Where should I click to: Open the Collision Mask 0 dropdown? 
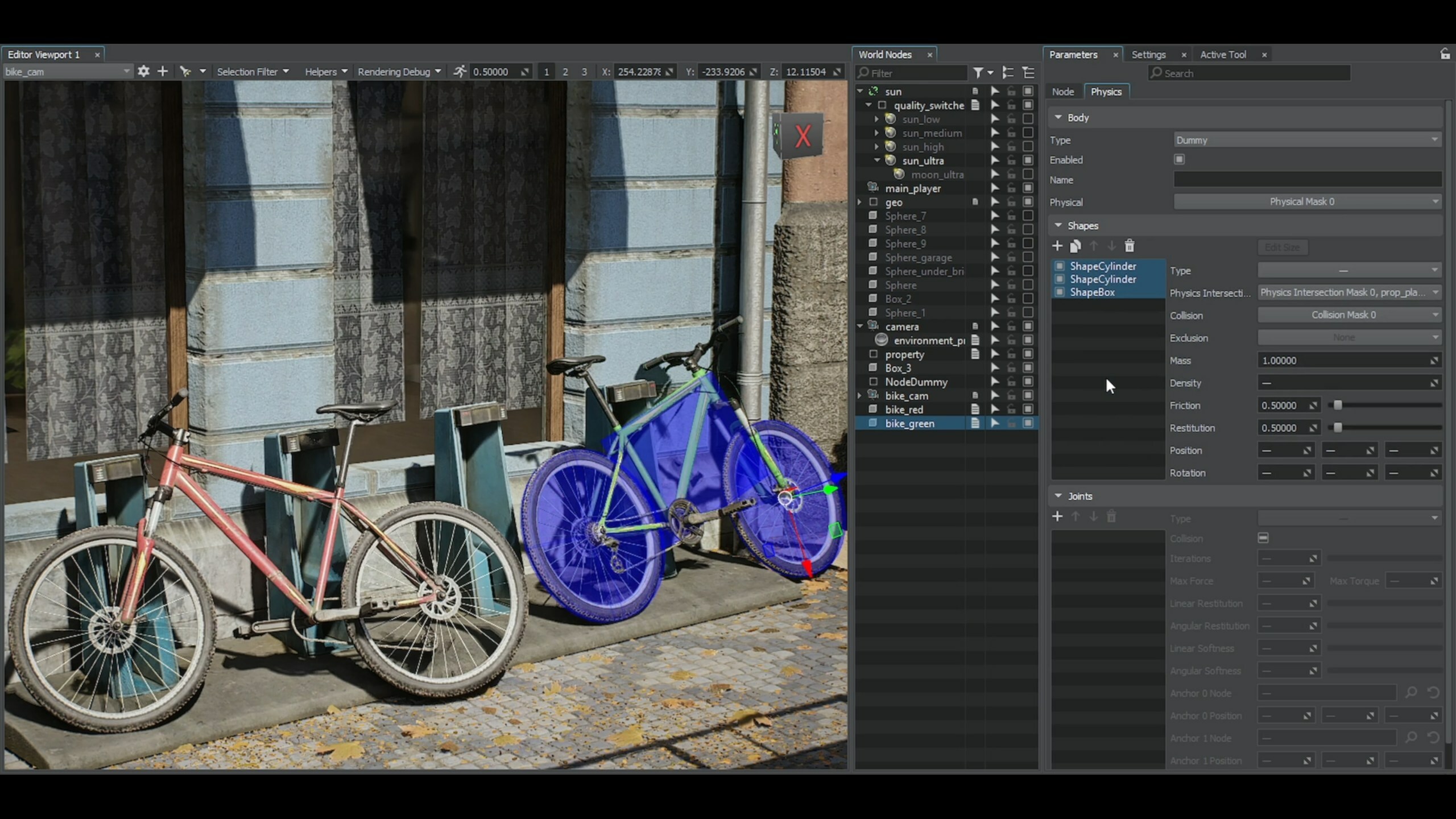pyautogui.click(x=1349, y=315)
